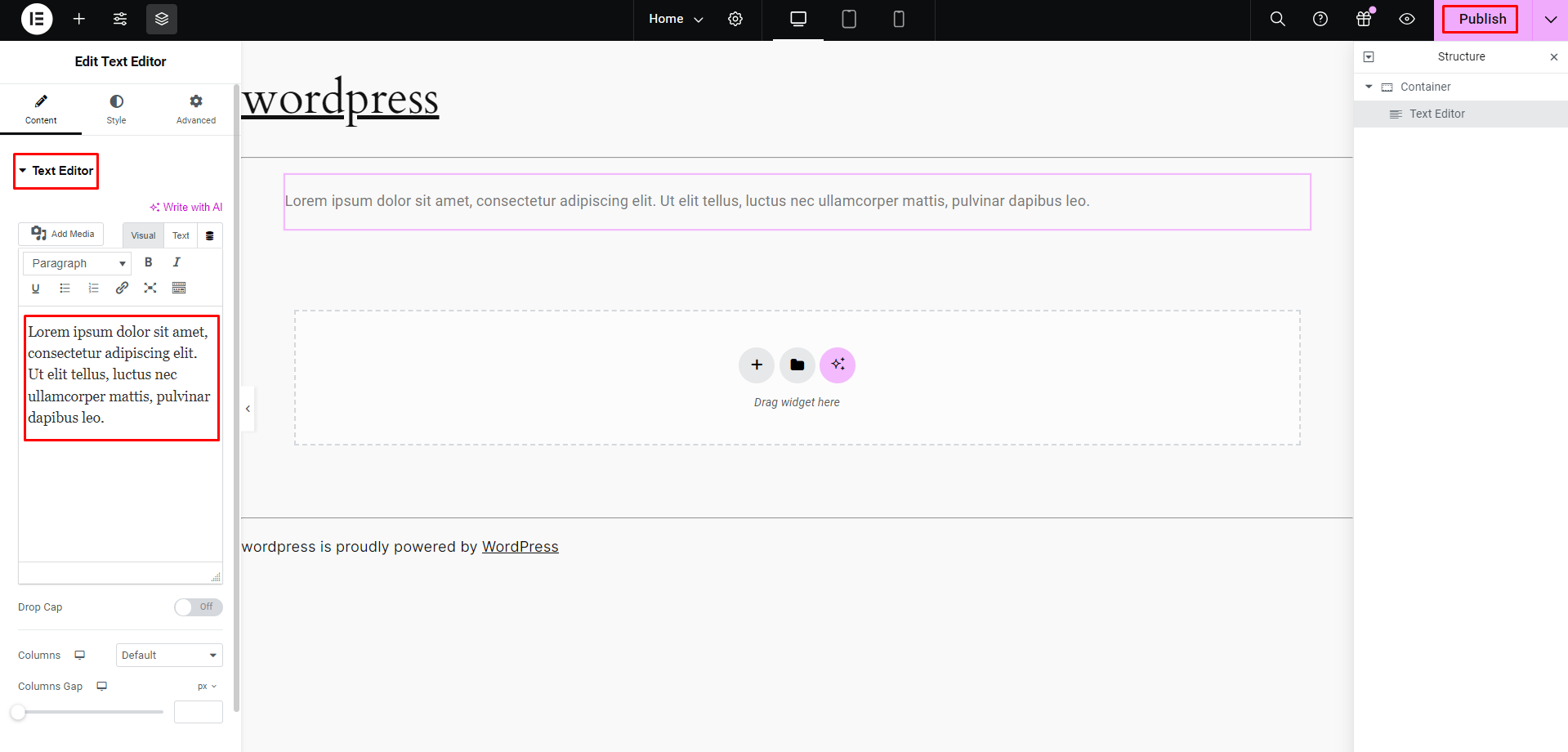Image resolution: width=1568 pixels, height=752 pixels.
Task: Click the Elementor logo icon
Action: [37, 19]
